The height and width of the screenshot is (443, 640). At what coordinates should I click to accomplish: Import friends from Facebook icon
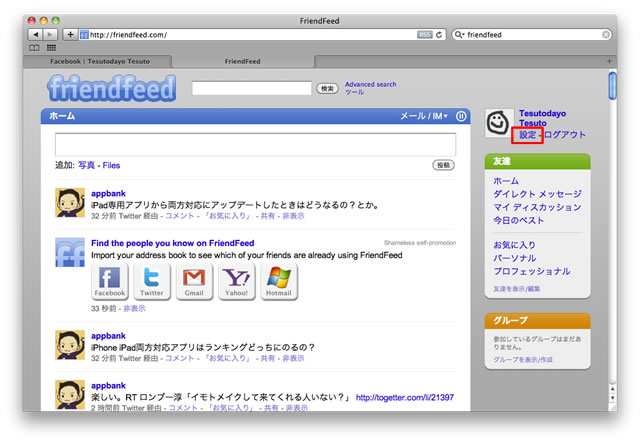(x=110, y=282)
